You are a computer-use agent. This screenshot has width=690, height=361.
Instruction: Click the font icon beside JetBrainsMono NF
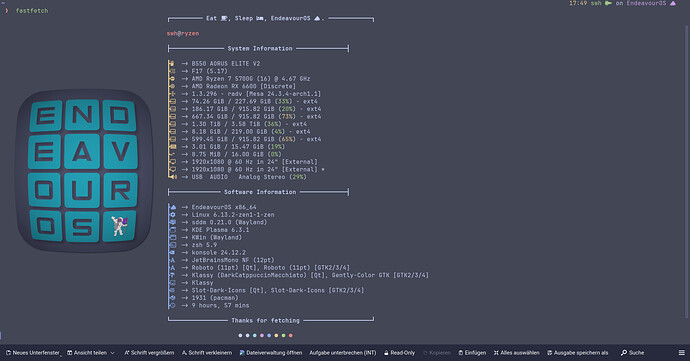coord(172,260)
